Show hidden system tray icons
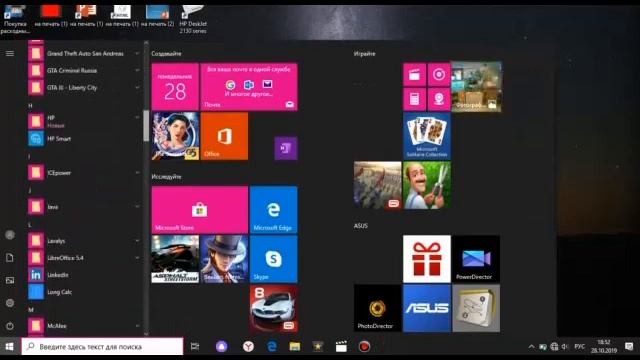The image size is (640, 360). click(531, 347)
